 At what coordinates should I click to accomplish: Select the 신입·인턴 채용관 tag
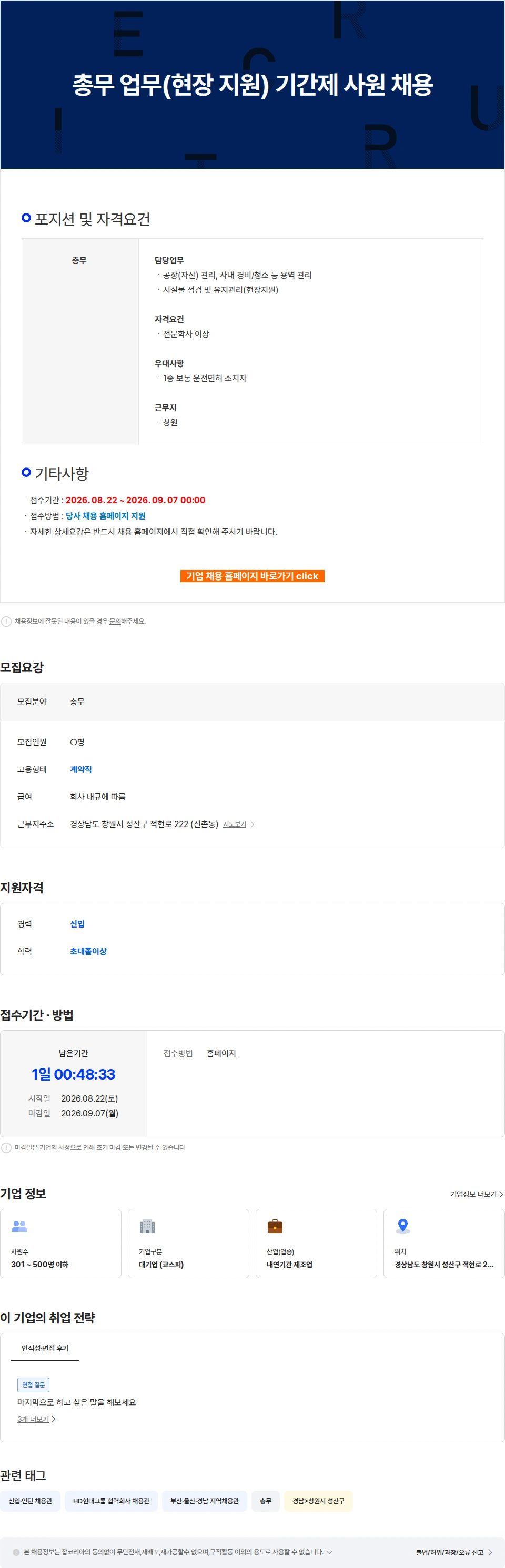(31, 1501)
